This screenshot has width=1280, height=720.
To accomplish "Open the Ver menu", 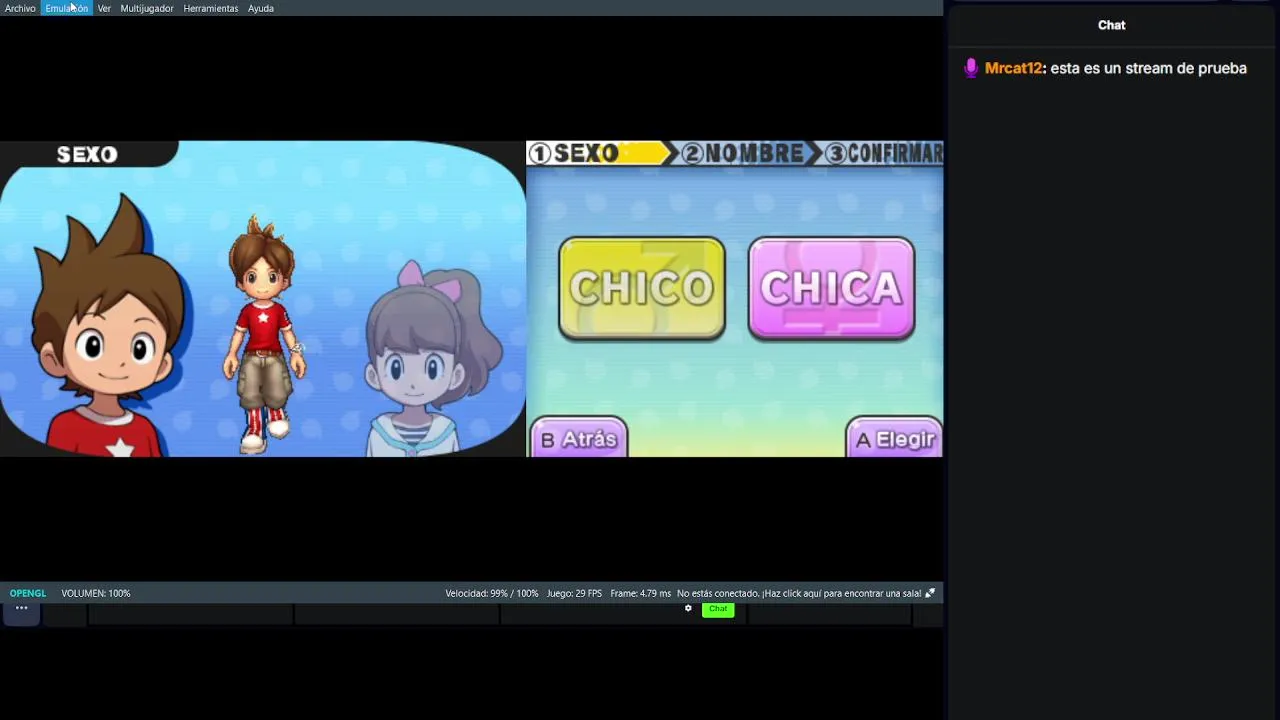I will point(104,8).
